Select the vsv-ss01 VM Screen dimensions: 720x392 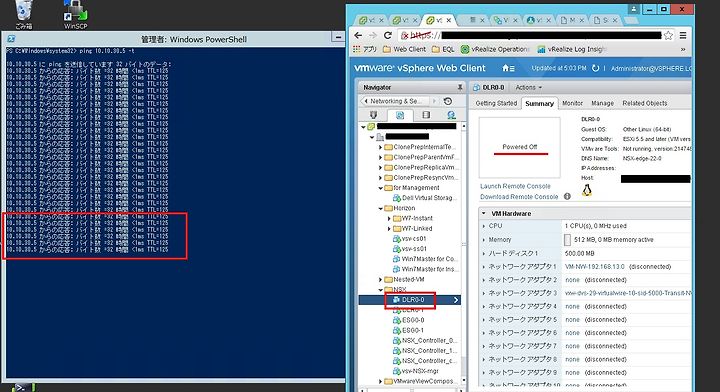410,249
